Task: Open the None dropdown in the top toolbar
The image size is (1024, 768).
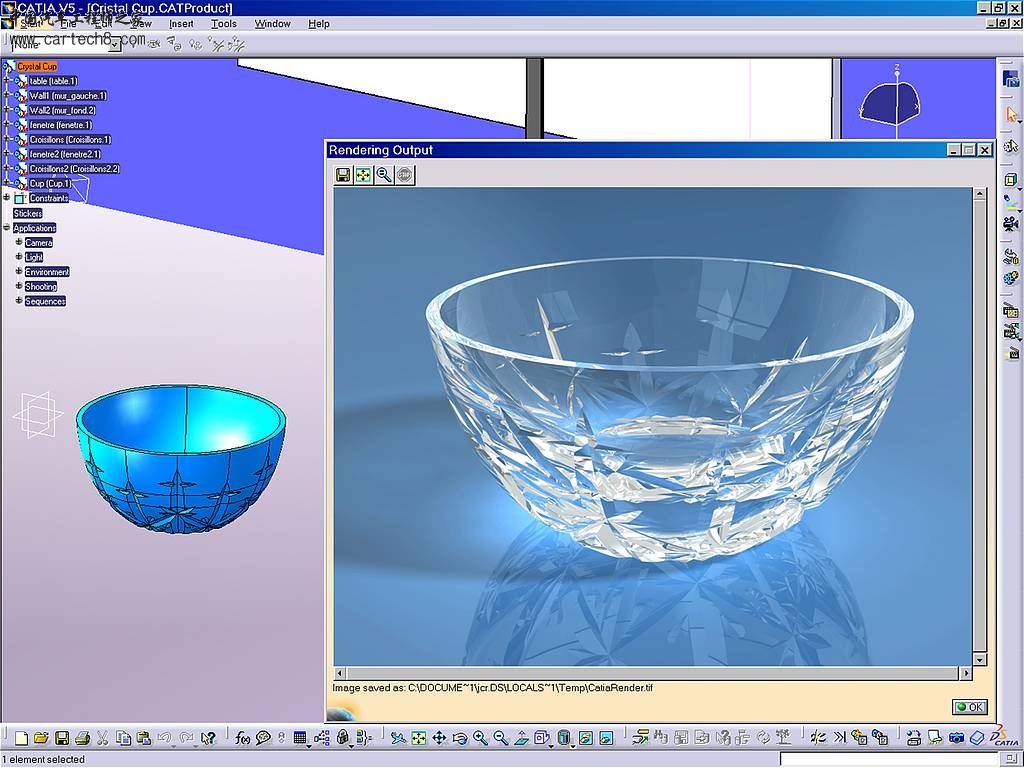Action: [114, 44]
